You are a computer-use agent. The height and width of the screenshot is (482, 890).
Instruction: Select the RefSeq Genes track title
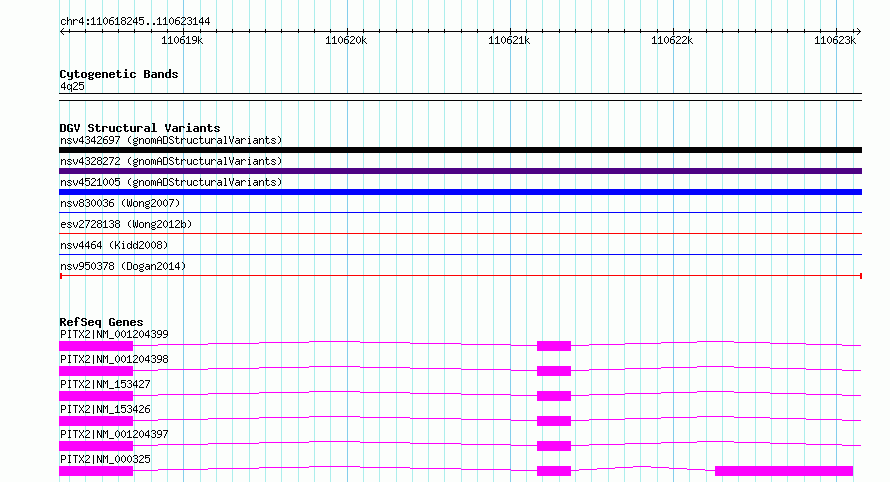point(101,322)
